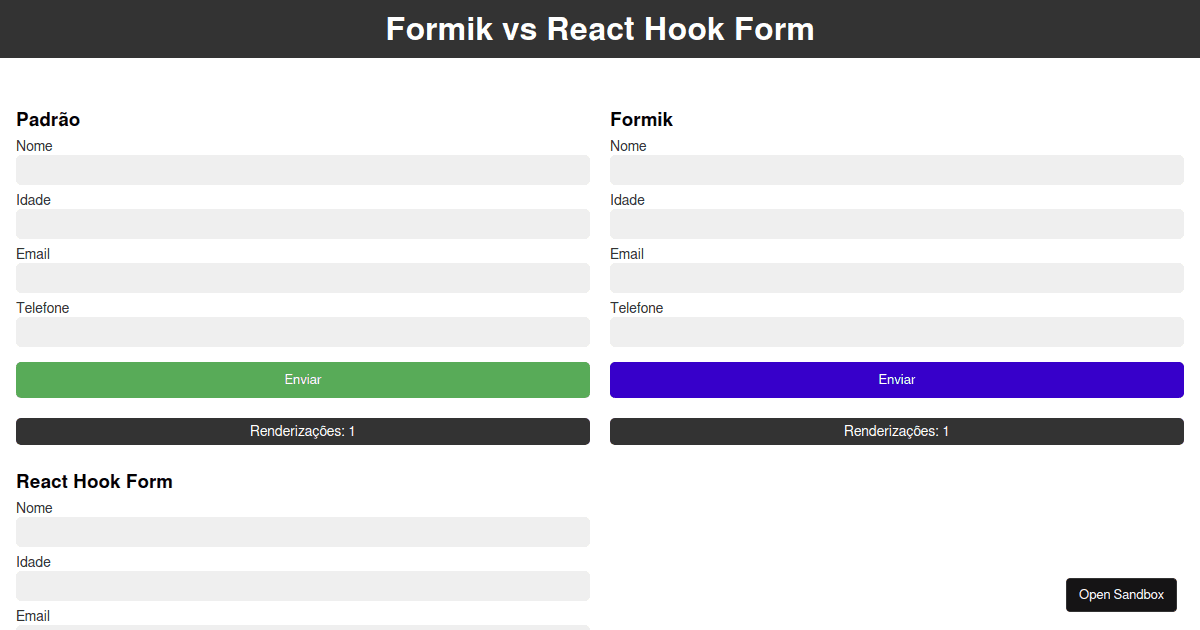This screenshot has width=1200, height=630.
Task: Select the Email field under React Hook Form
Action: 302,627
